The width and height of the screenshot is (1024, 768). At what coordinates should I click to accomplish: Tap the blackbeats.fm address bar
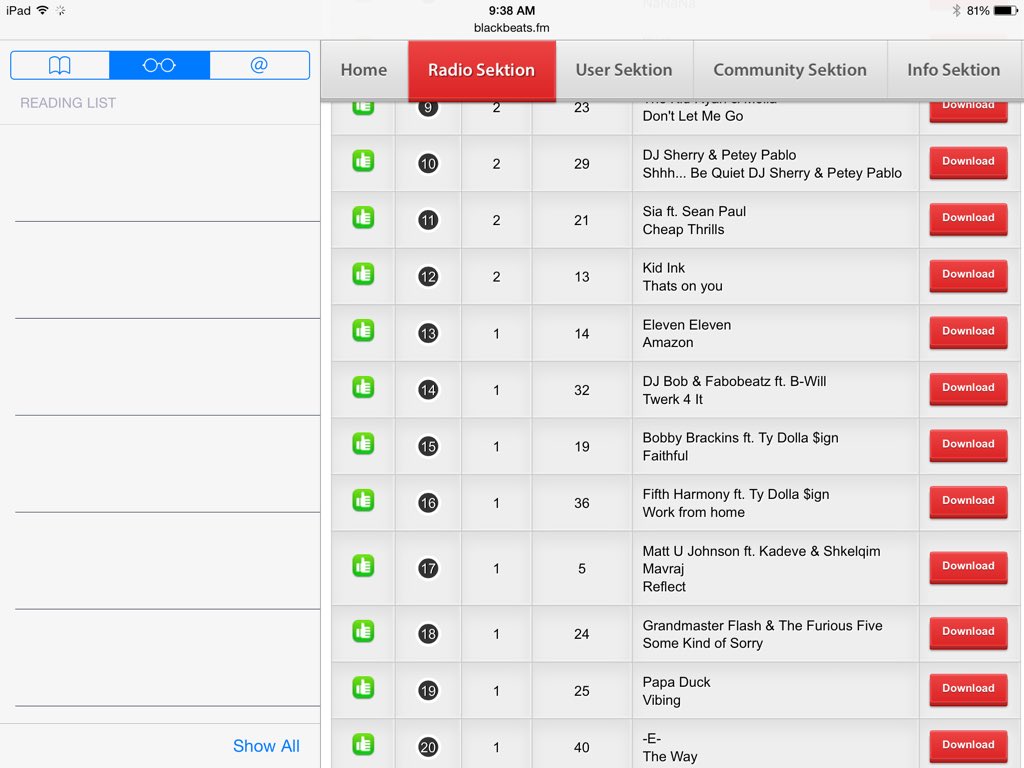coord(511,28)
